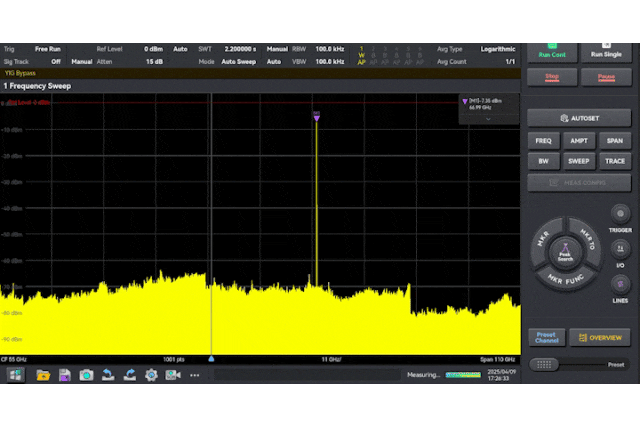Open more options via the three-dots icon
Image resolution: width=640 pixels, height=427 pixels.
(x=195, y=375)
